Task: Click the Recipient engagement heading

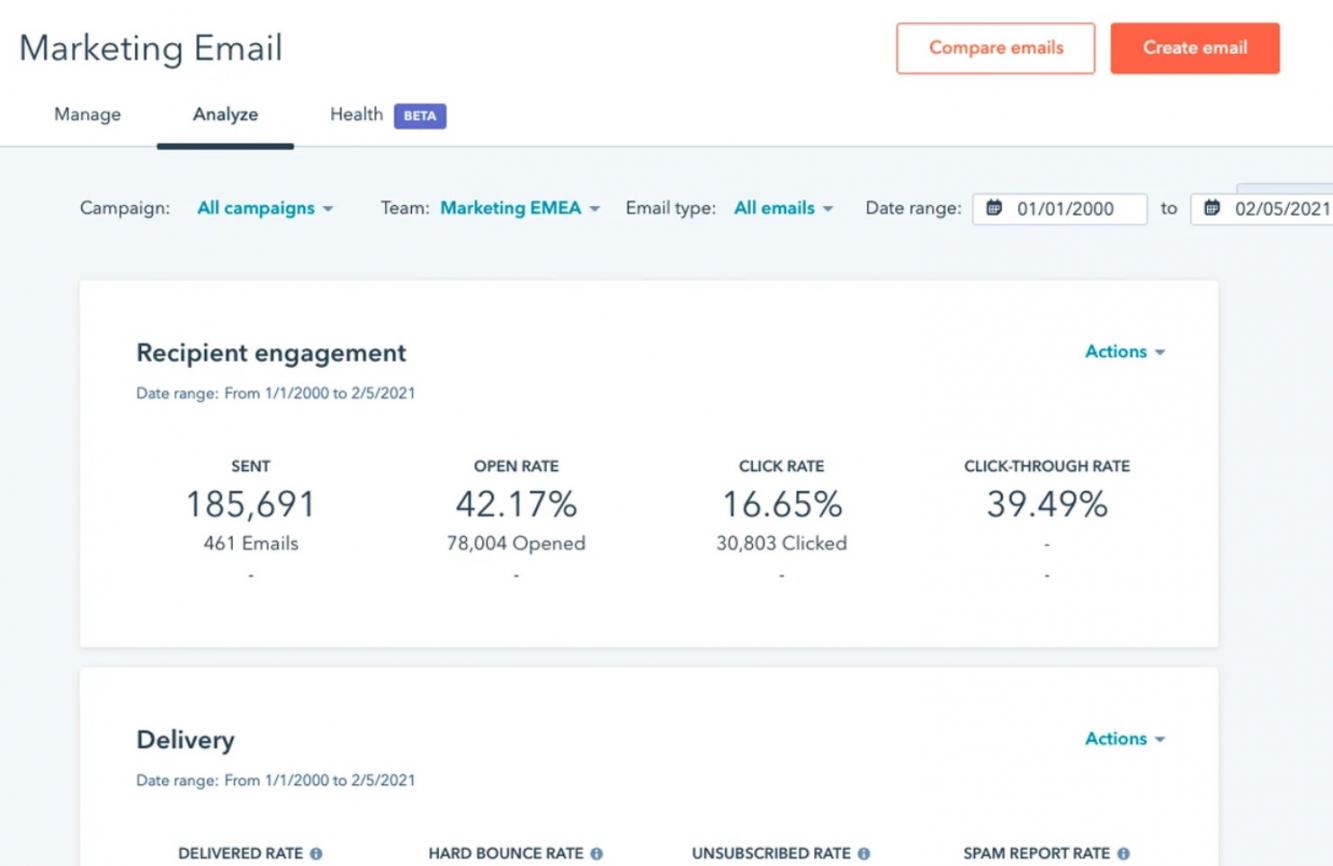Action: point(271,353)
